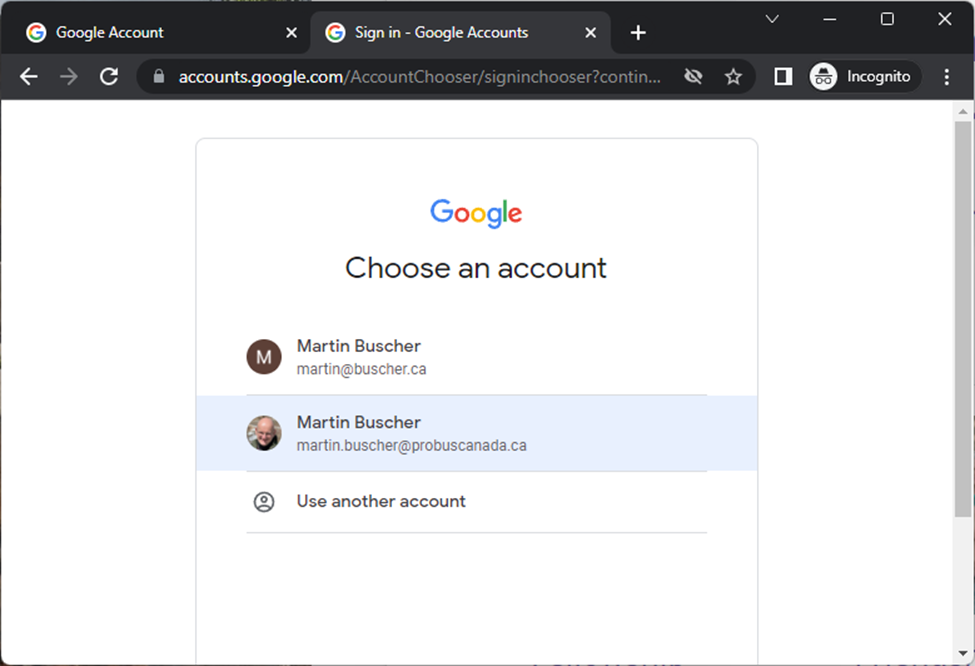Select the Sign in - Google Accounts tab
This screenshot has width=975, height=666.
point(460,32)
